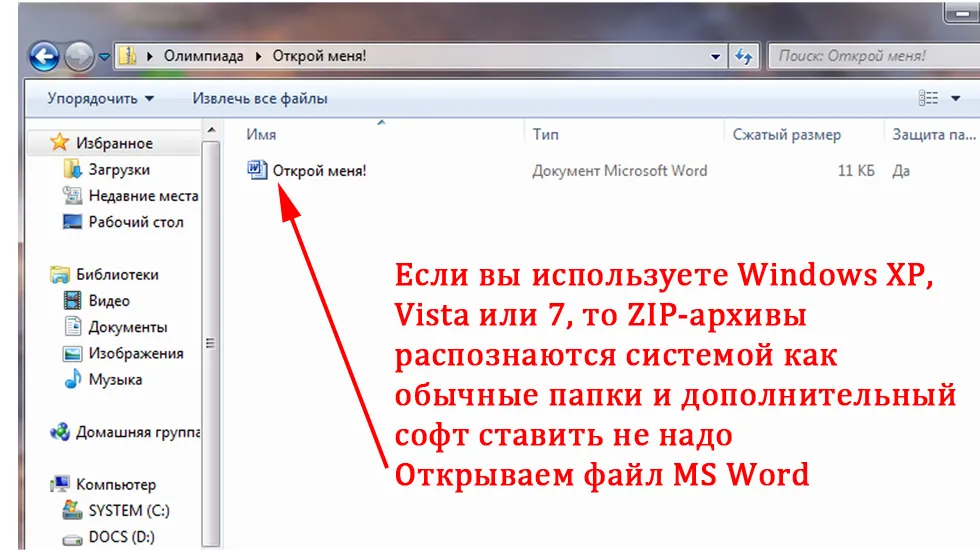Click the SYSTEM (C:) drive icon
Screen dimensions: 980x550
(x=72, y=510)
